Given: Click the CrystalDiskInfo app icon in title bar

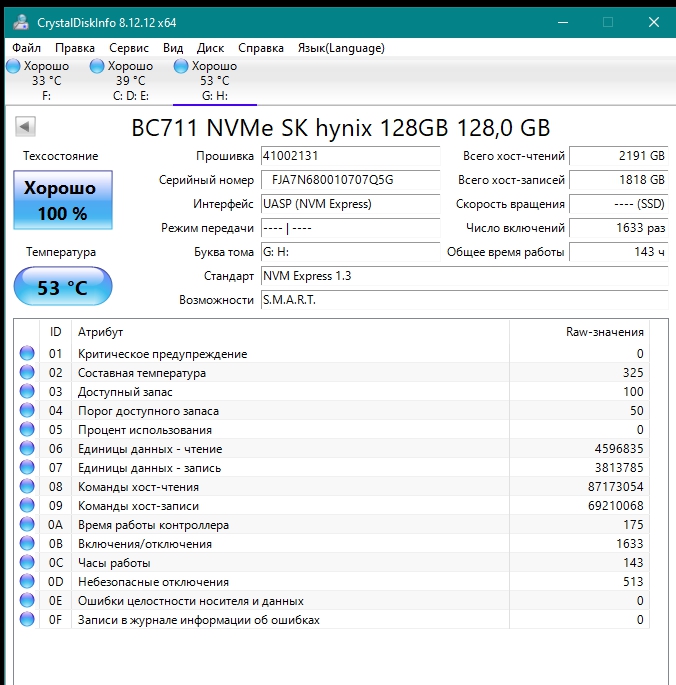Looking at the screenshot, I should pyautogui.click(x=21, y=22).
